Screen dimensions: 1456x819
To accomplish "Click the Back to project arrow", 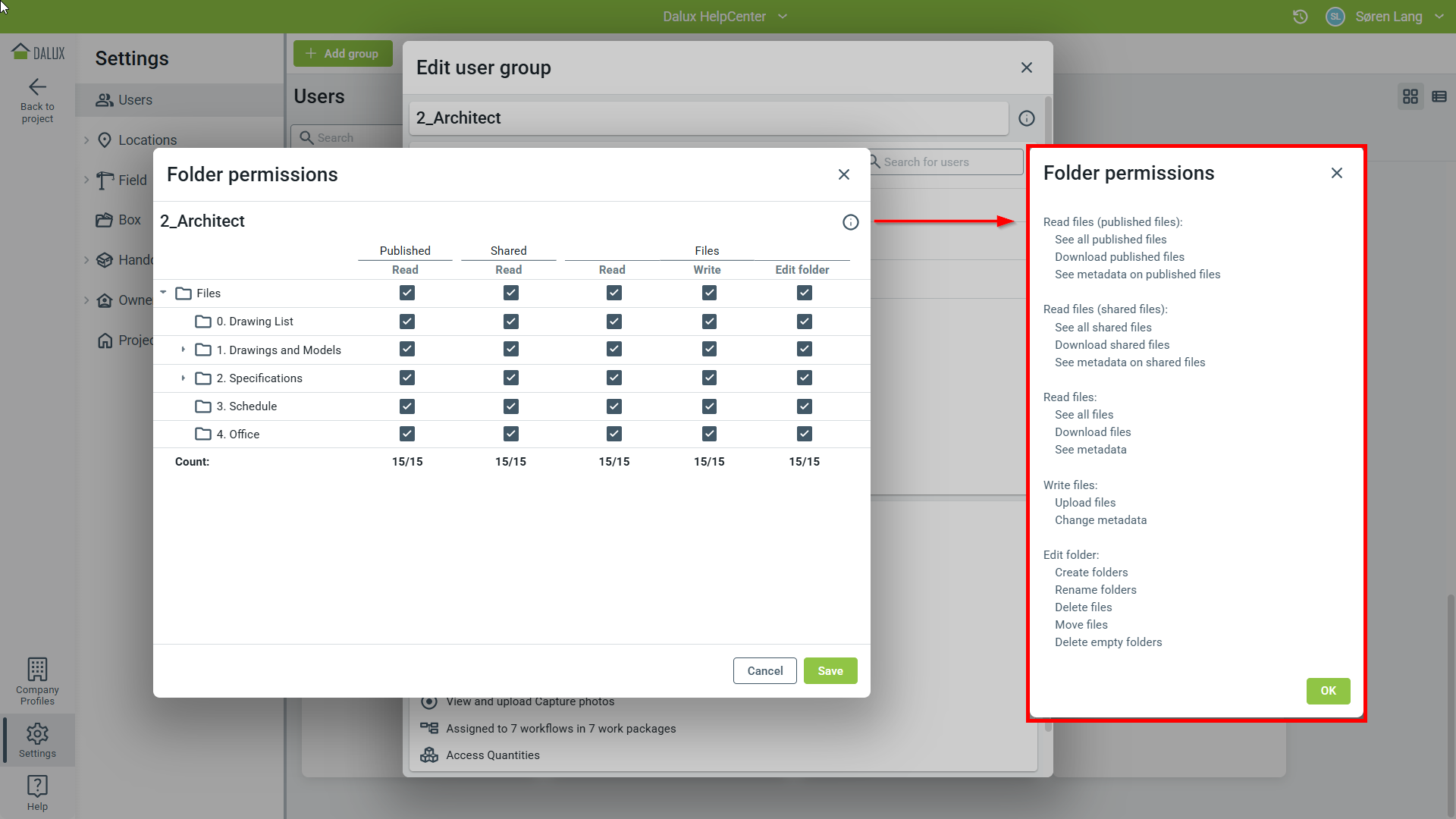I will point(37,87).
